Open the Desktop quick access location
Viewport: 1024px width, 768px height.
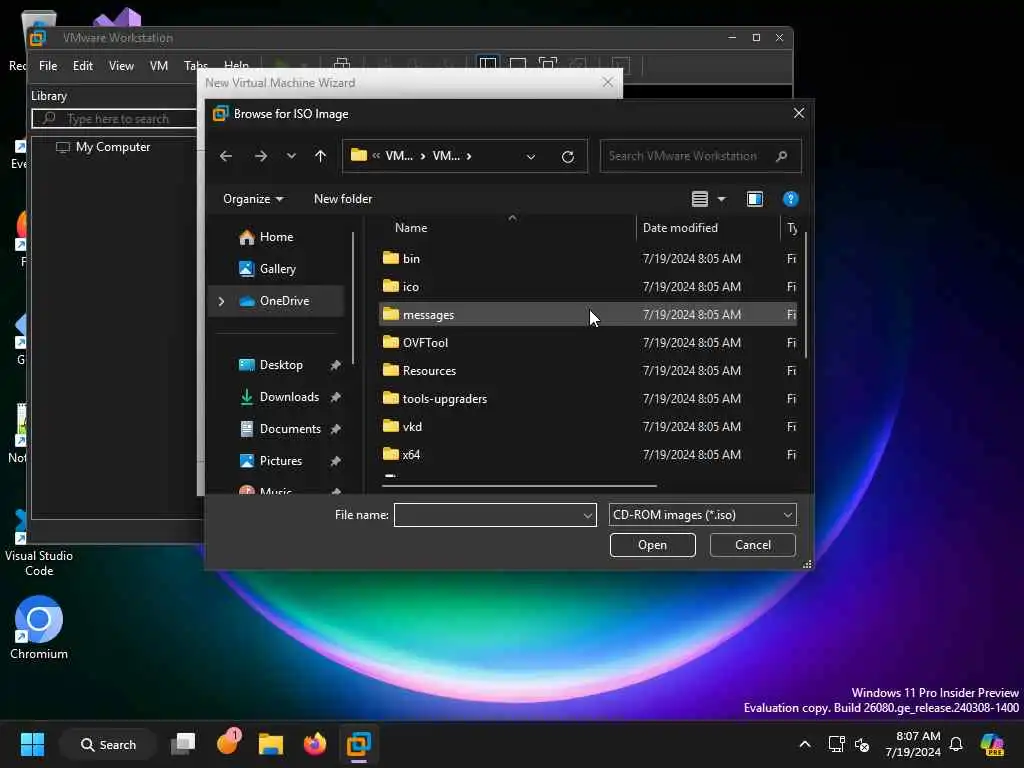point(281,365)
